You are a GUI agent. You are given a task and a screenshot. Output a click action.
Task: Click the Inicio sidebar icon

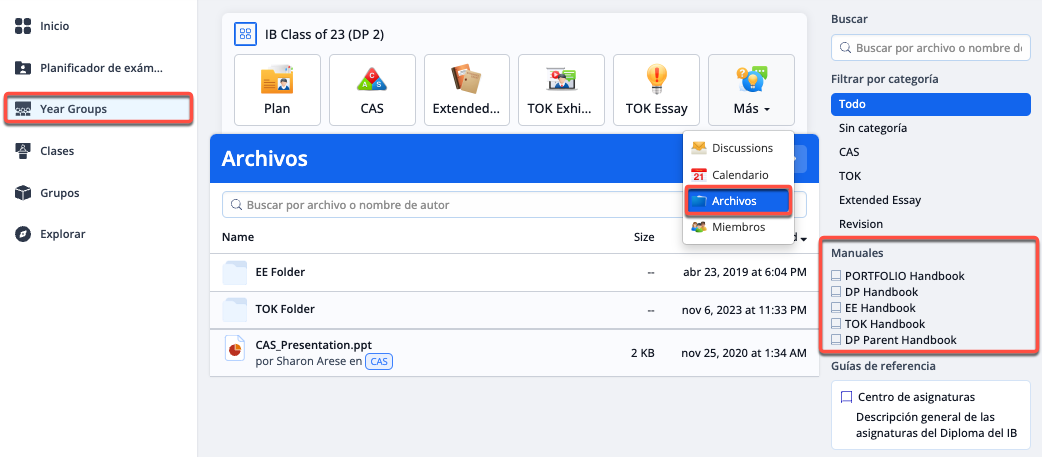pyautogui.click(x=24, y=26)
